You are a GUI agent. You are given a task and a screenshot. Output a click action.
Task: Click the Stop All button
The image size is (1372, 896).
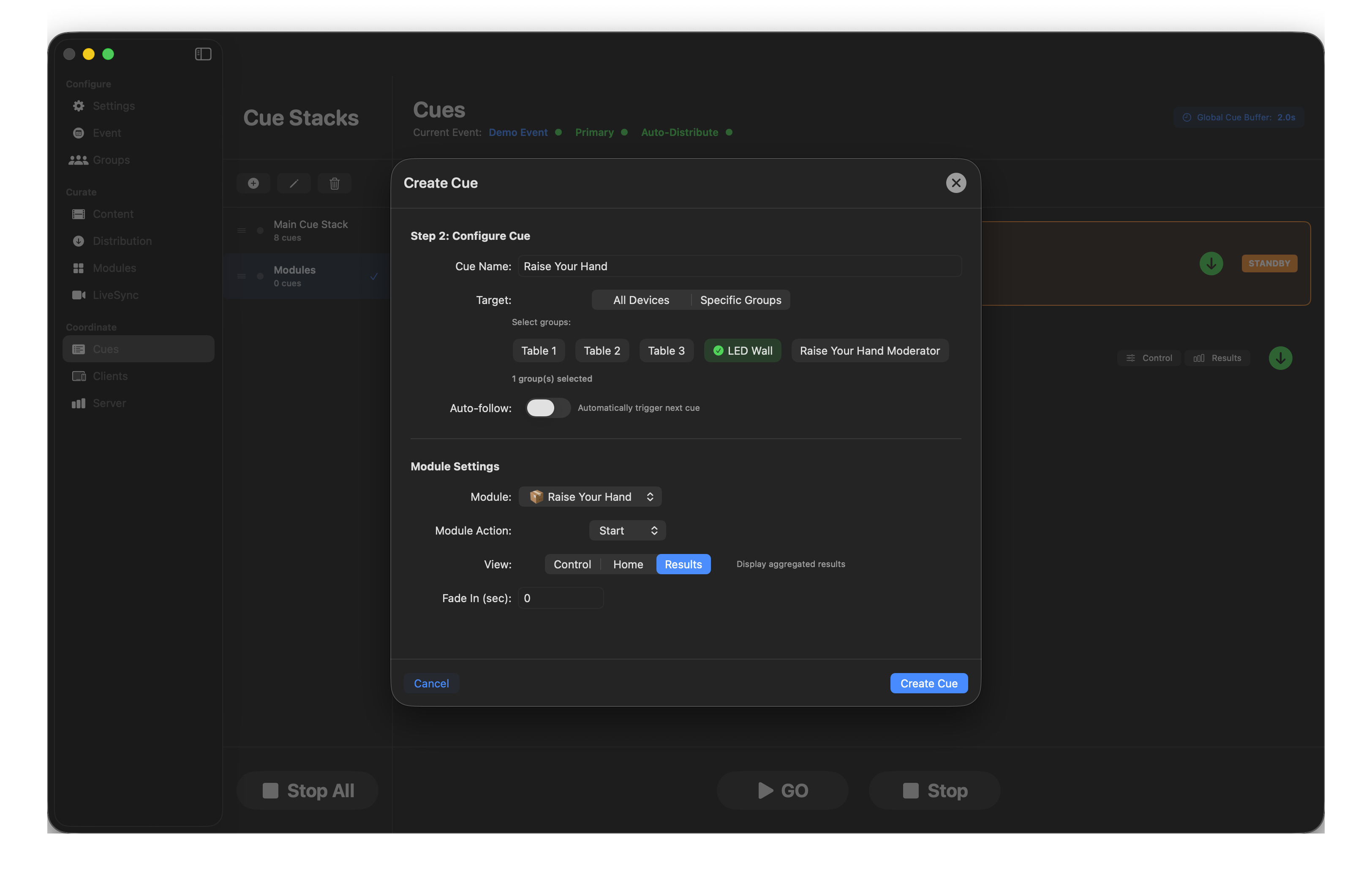(308, 791)
